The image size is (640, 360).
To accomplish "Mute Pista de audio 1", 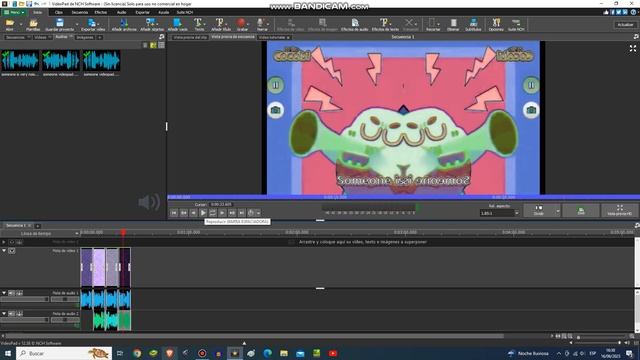I will point(11,293).
